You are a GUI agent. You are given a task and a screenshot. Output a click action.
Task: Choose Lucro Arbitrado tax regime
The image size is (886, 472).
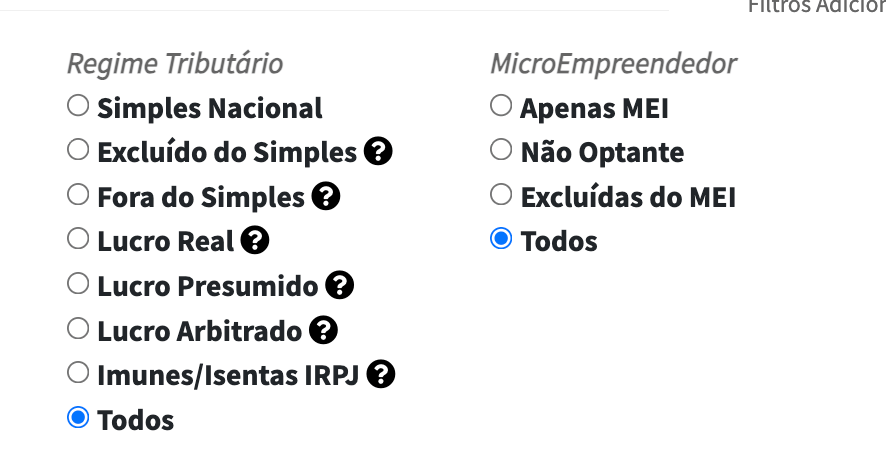(78, 328)
